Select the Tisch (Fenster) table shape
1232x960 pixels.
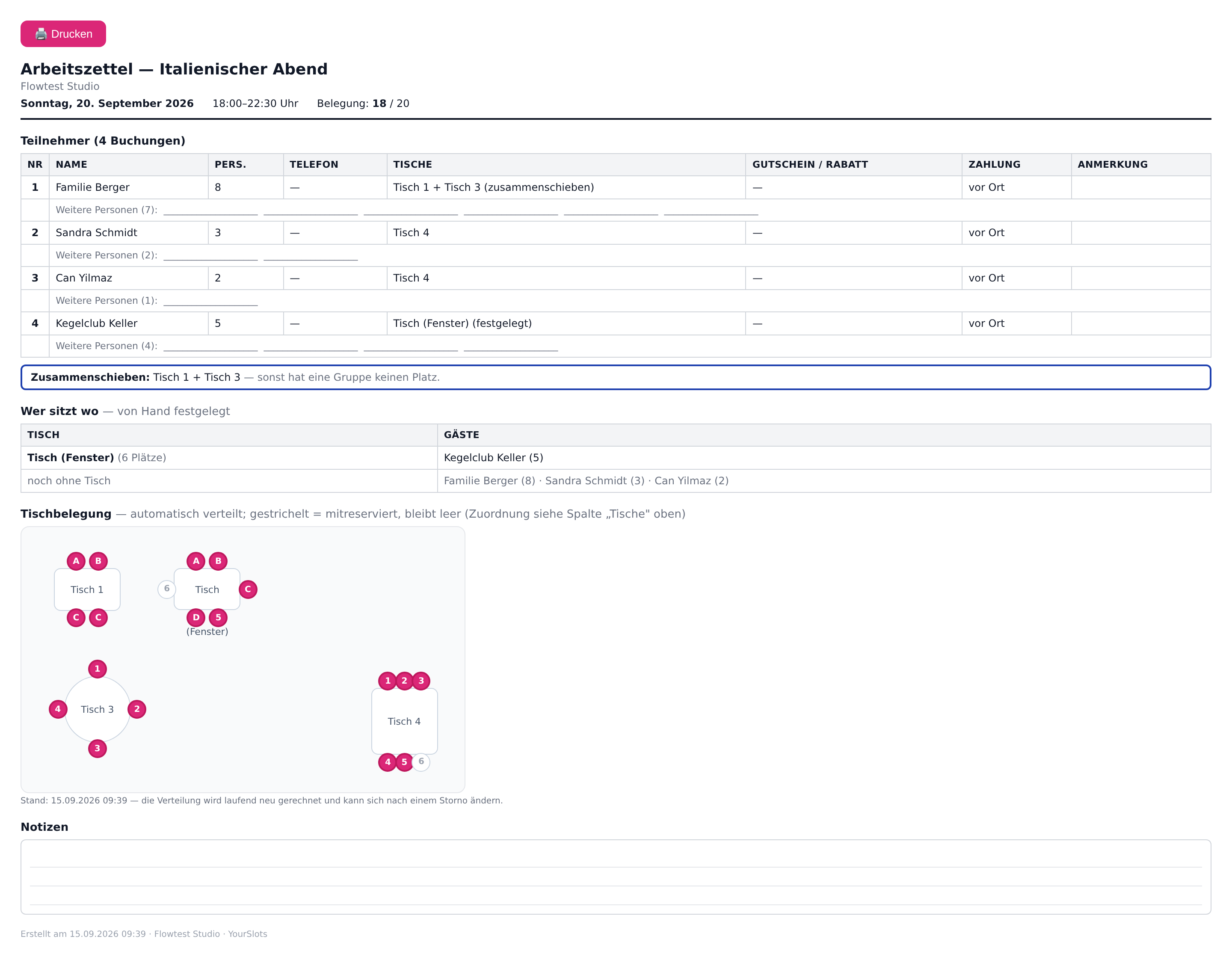[x=207, y=590]
